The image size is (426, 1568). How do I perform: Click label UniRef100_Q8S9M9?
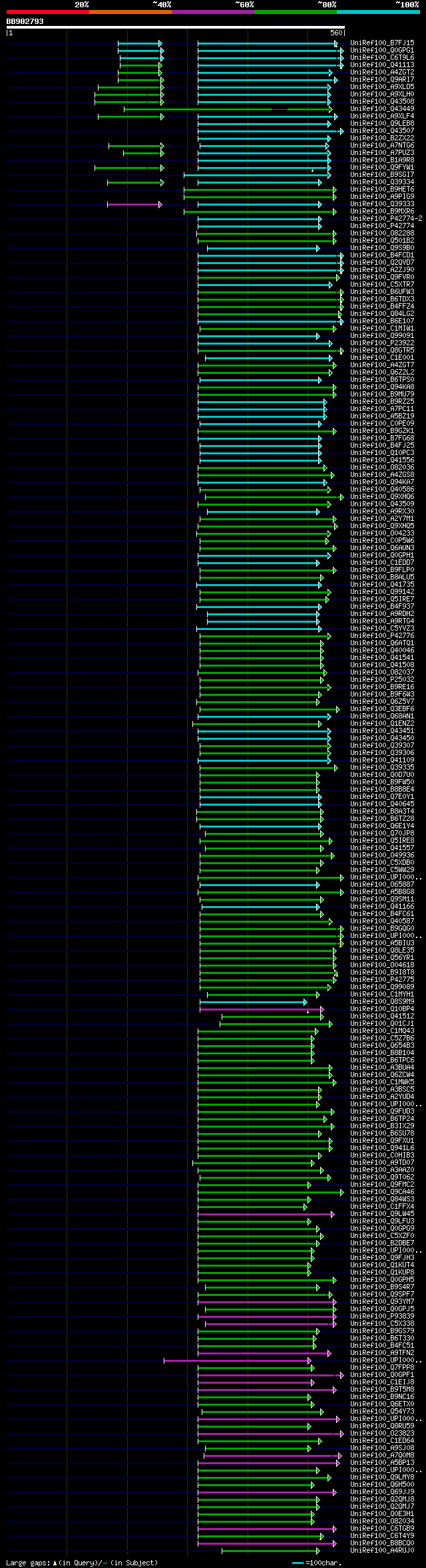click(382, 1001)
